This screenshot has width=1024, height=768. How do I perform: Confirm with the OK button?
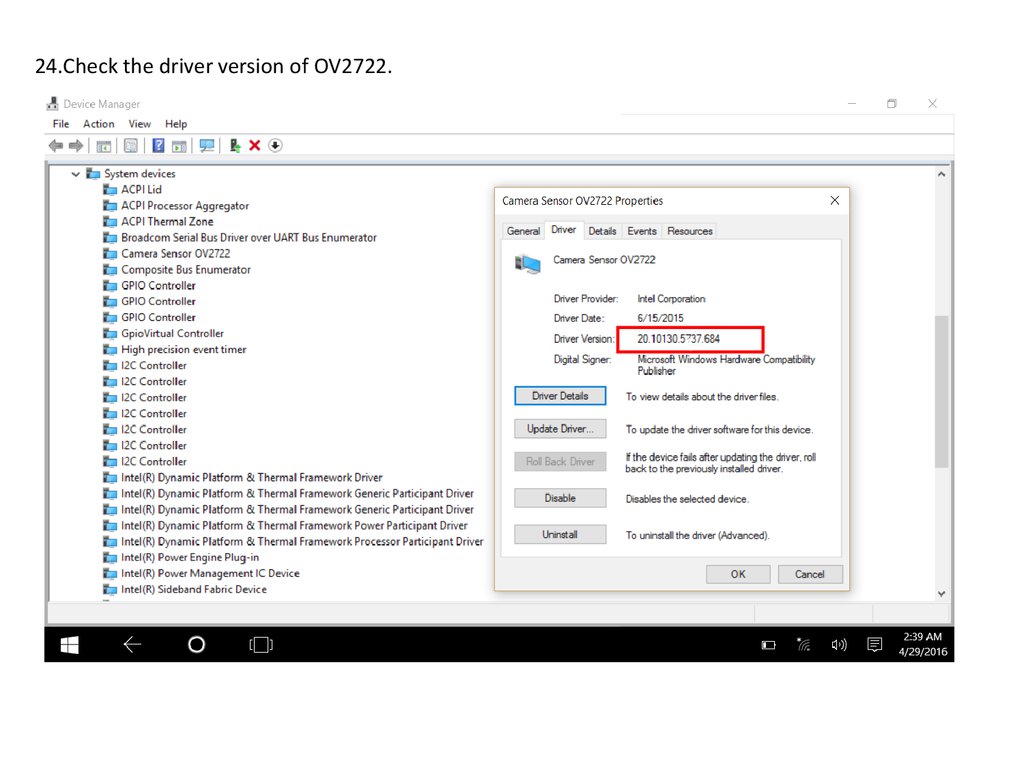coord(738,574)
